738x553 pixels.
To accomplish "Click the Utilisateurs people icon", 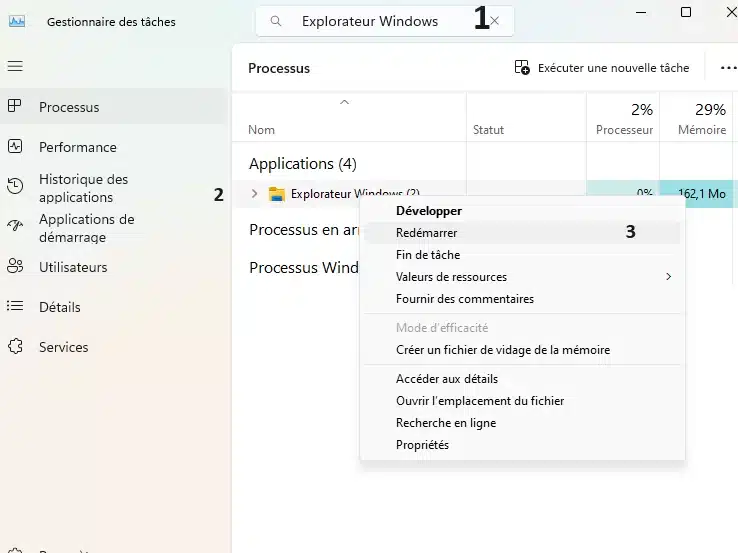I will click(15, 266).
